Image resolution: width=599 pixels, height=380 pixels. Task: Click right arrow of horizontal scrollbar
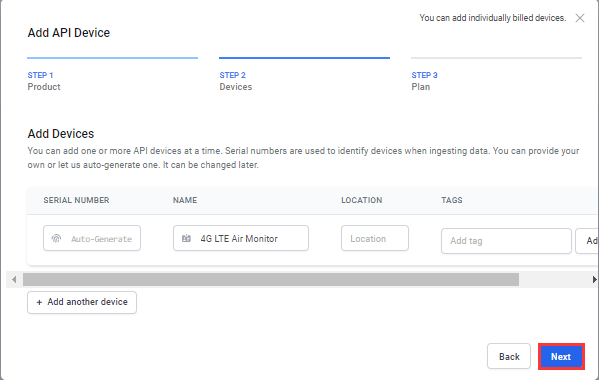pyautogui.click(x=594, y=280)
